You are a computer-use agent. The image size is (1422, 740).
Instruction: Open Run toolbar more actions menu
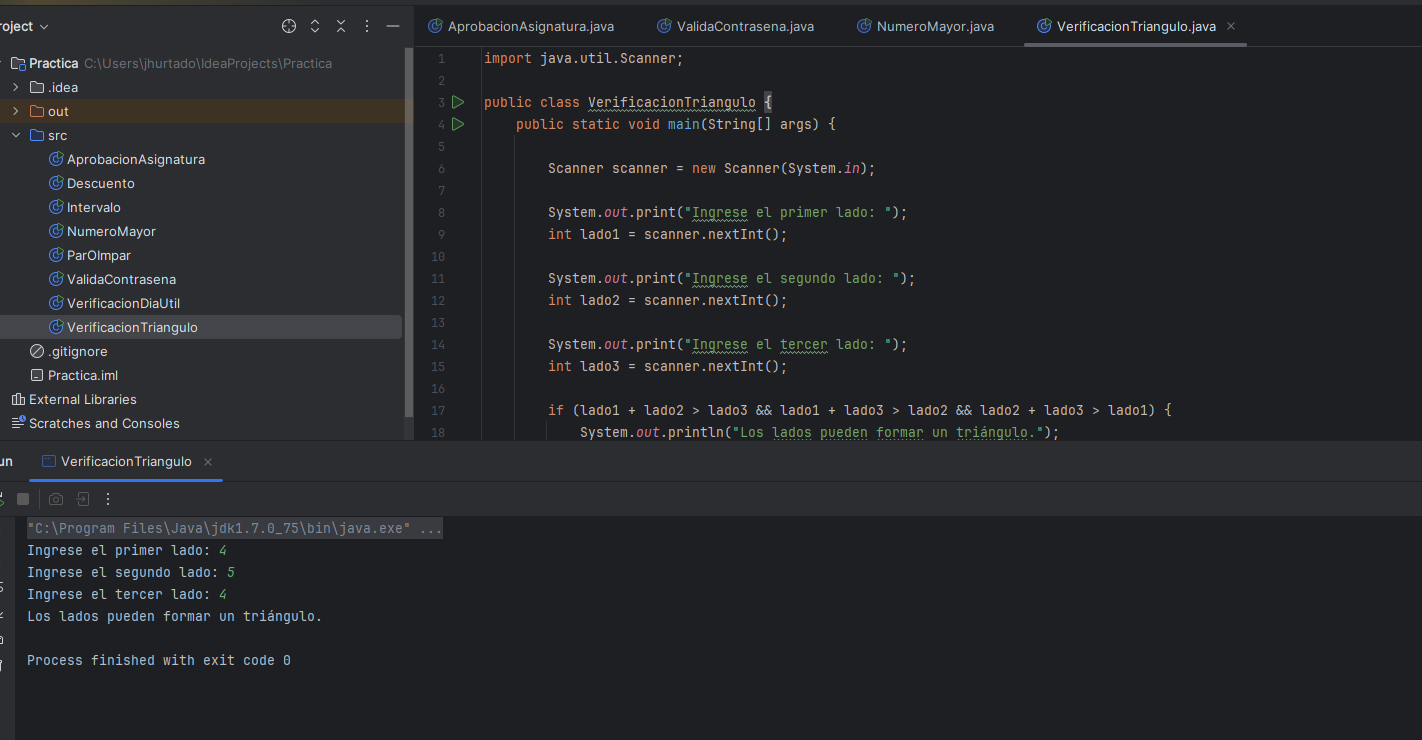click(108, 499)
